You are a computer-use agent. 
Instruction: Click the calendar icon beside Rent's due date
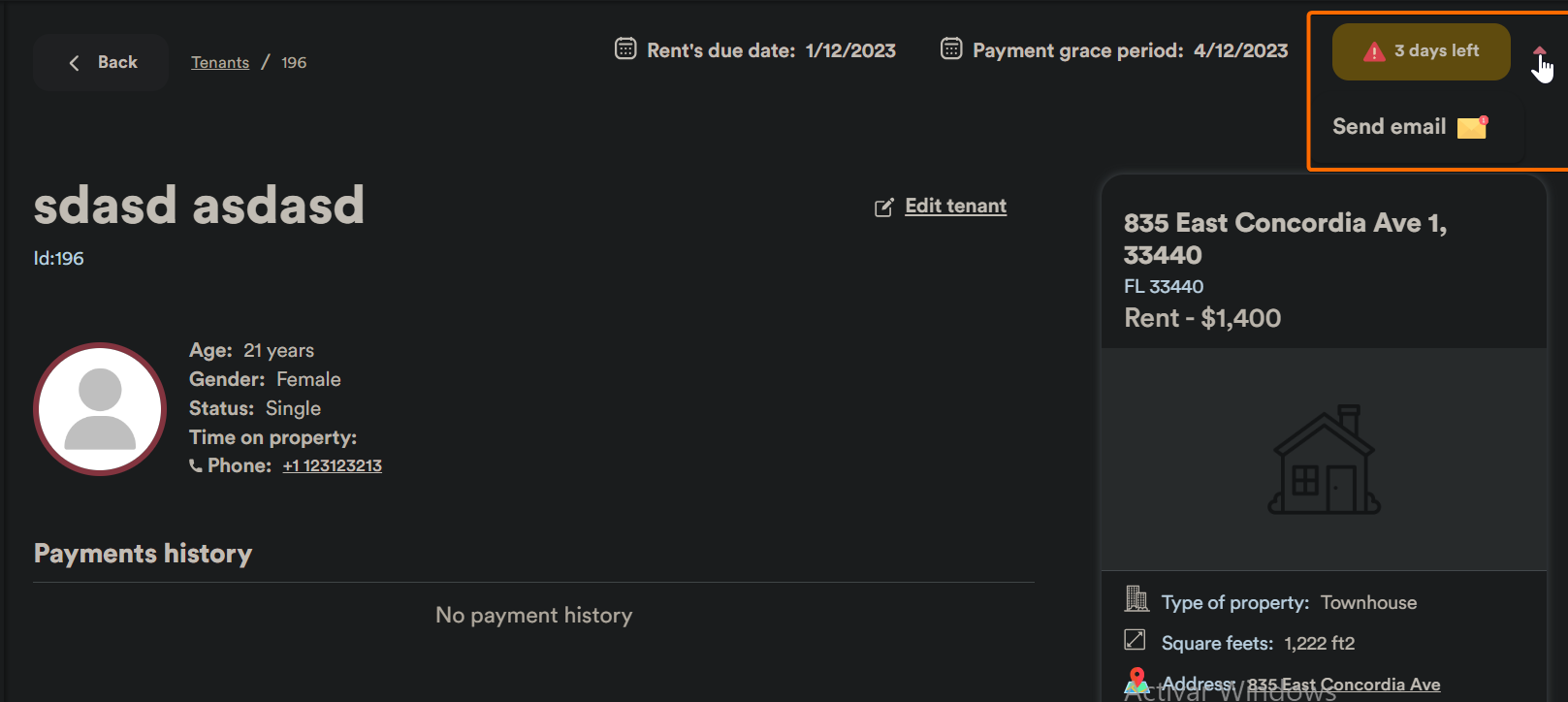pos(625,48)
